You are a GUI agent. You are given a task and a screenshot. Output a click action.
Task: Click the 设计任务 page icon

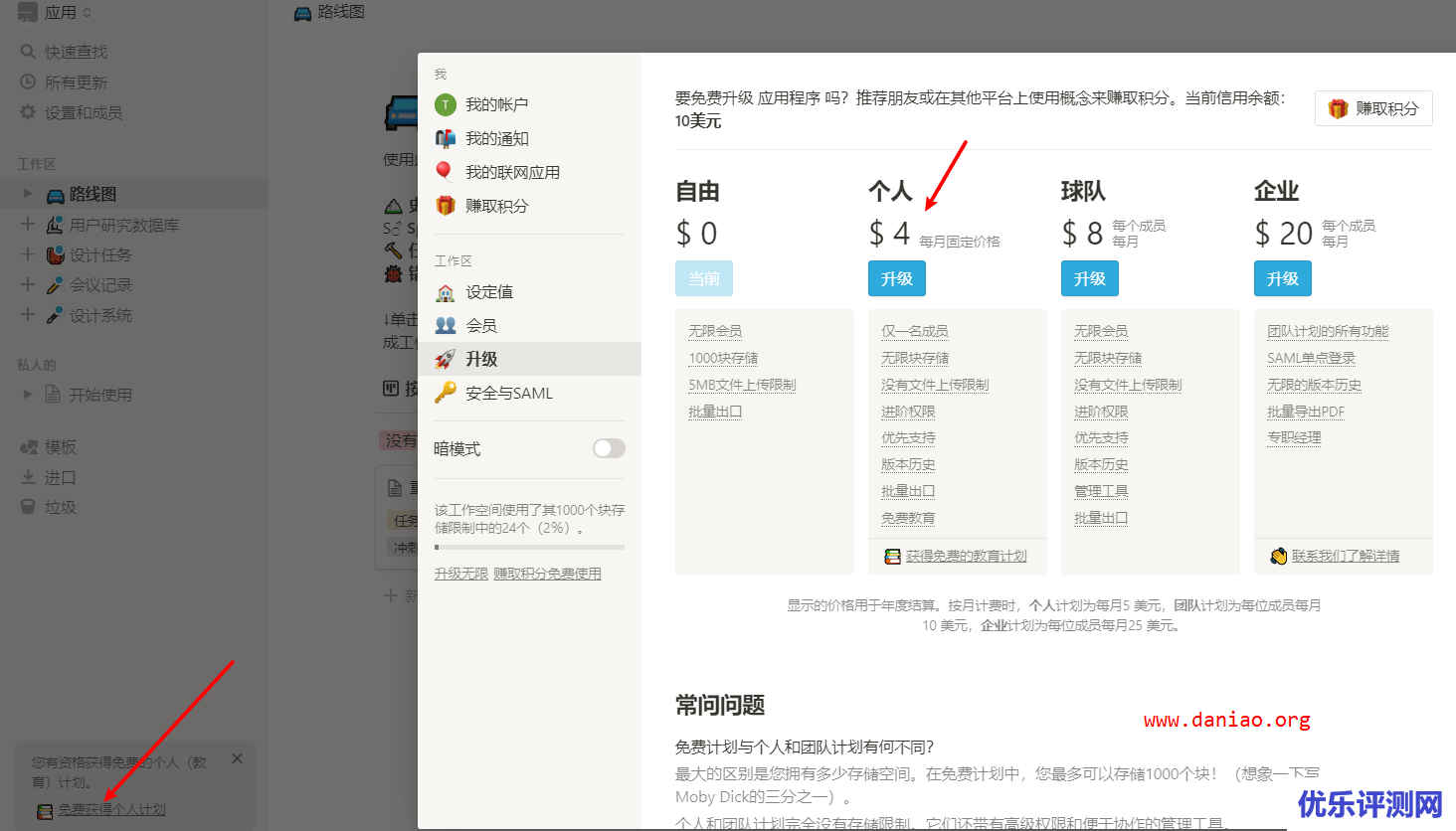tap(55, 254)
